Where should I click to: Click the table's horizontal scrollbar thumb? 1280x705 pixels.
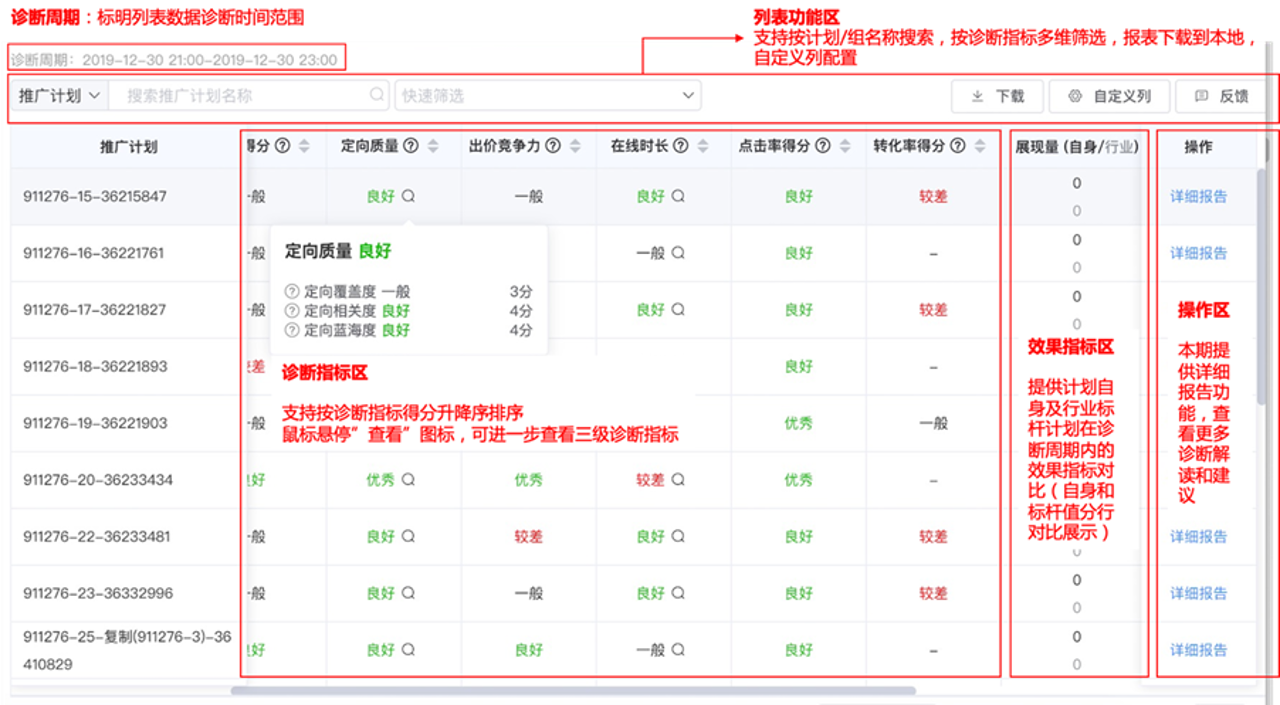(573, 690)
